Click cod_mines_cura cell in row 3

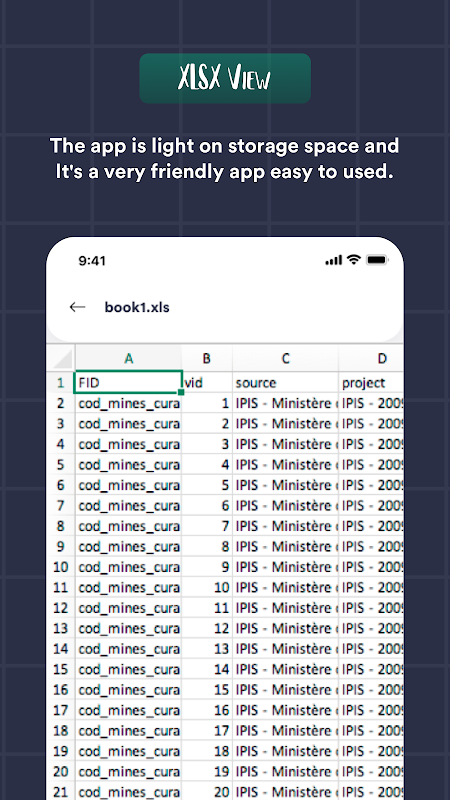(129, 424)
